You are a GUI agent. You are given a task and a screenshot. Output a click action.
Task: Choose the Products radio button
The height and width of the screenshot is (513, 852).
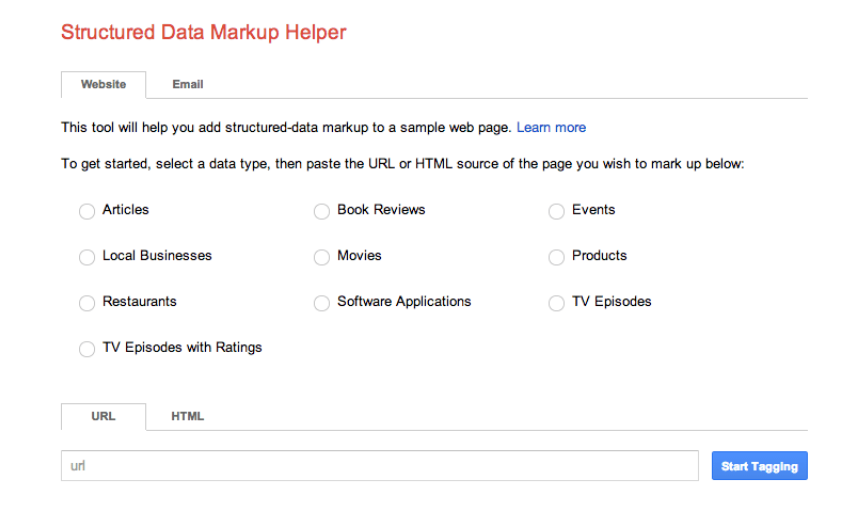click(x=556, y=256)
